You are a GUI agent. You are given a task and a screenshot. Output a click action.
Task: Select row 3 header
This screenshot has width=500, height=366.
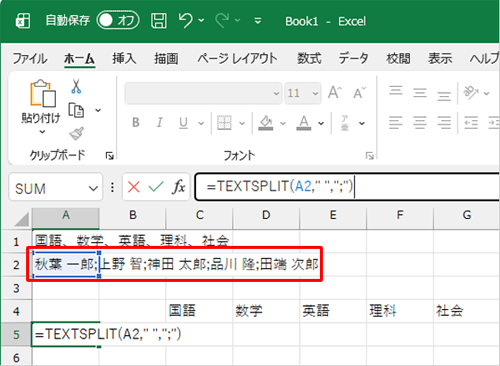click(16, 288)
